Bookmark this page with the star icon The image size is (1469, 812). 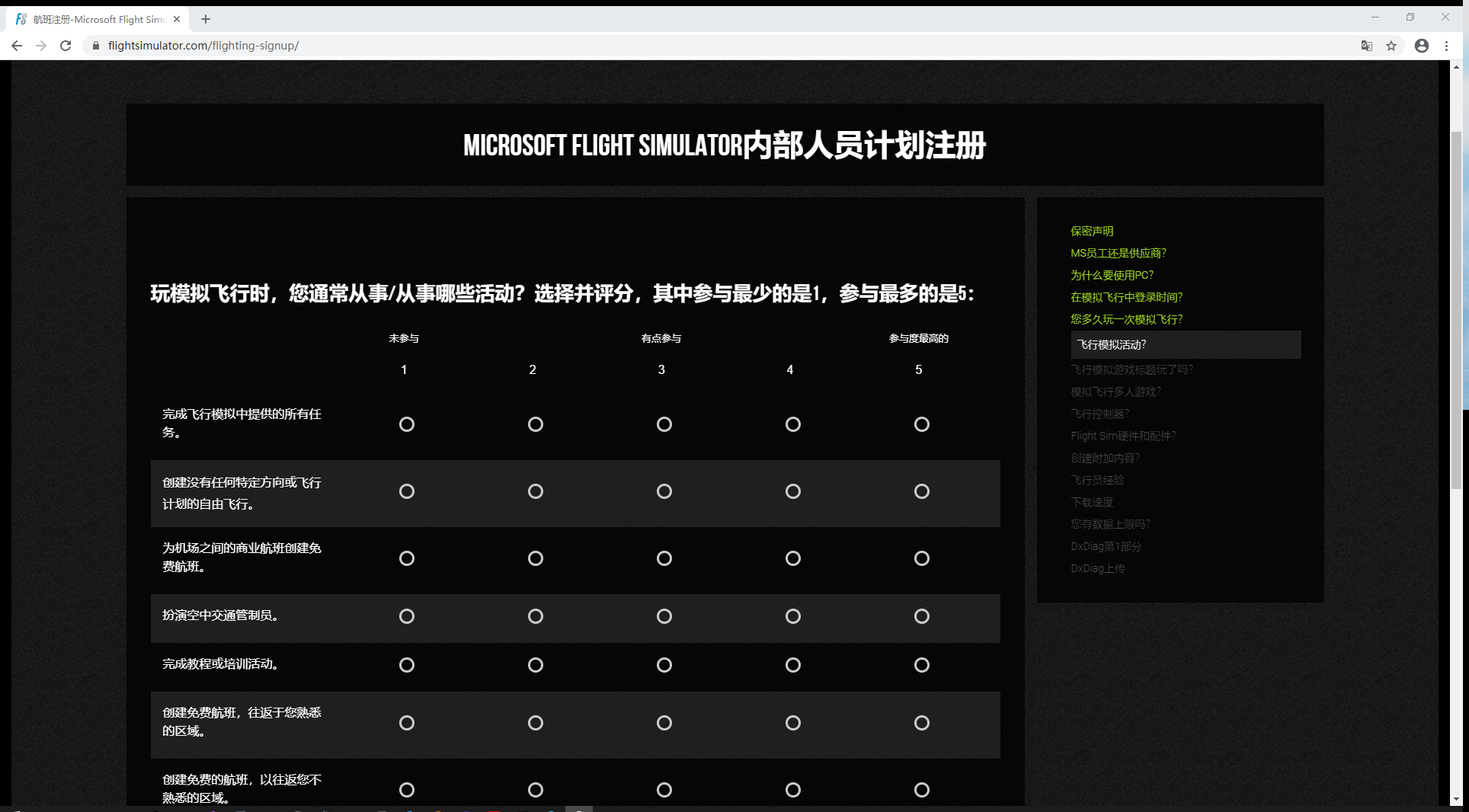point(1391,46)
